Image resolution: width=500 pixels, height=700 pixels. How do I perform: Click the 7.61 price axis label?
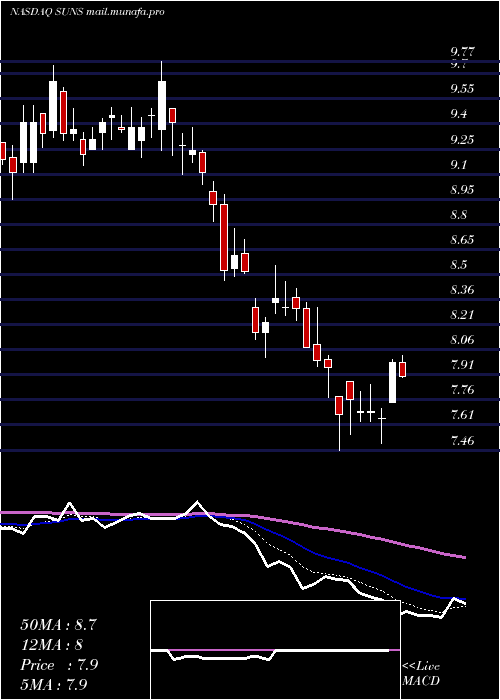[x=462, y=415]
